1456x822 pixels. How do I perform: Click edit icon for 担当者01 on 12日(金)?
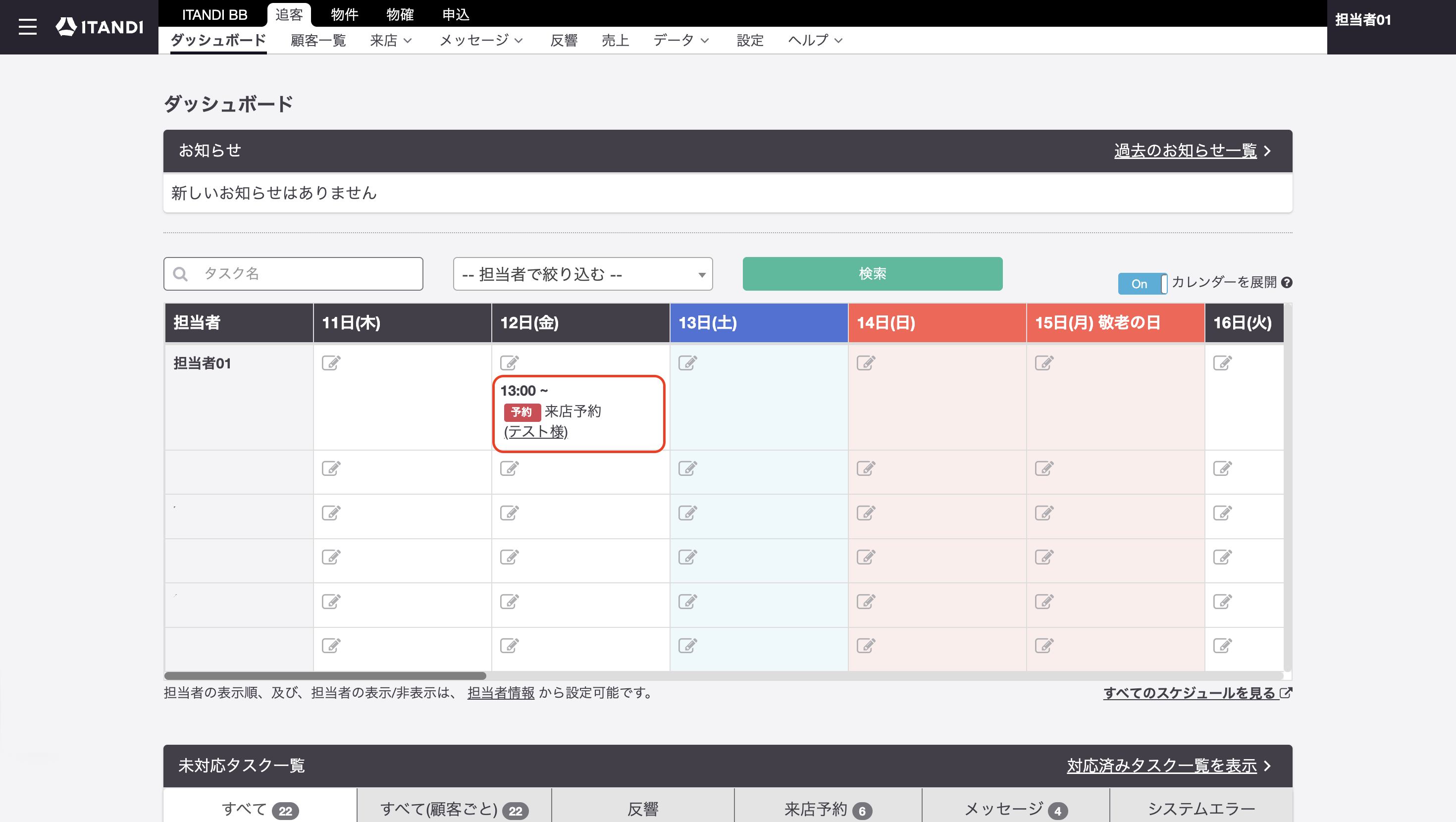(x=509, y=362)
